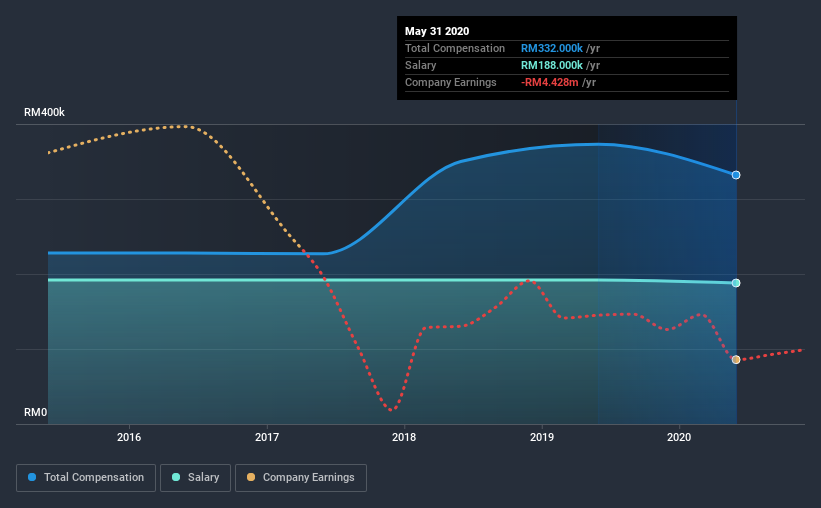Viewport: 821px width, 508px height.
Task: Click the RM0 y-axis label
Action: 36,412
